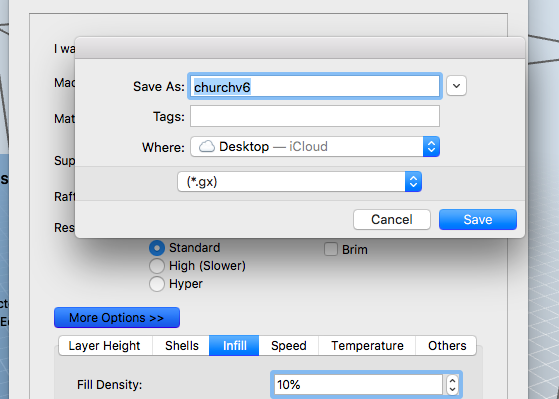
Task: Click the Save button
Action: pyautogui.click(x=478, y=219)
